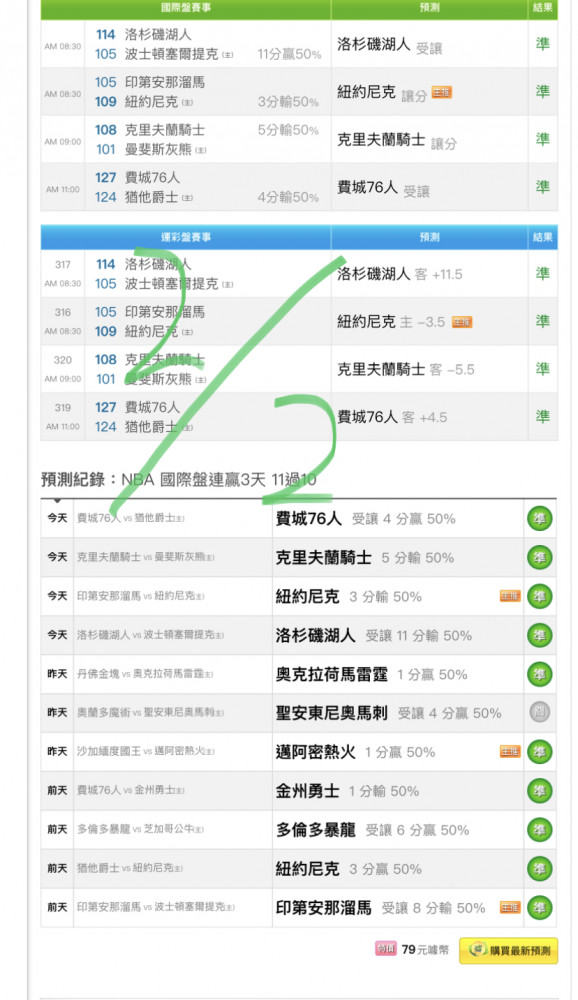Click 費城76人 客 +4.5 prediction
The height and width of the screenshot is (1000, 578).
[x=392, y=417]
